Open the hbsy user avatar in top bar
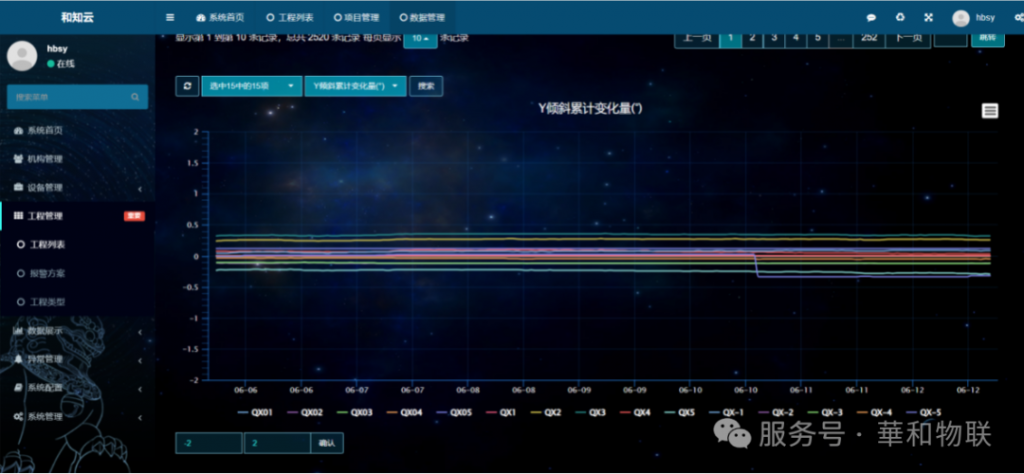The image size is (1024, 474). [961, 18]
